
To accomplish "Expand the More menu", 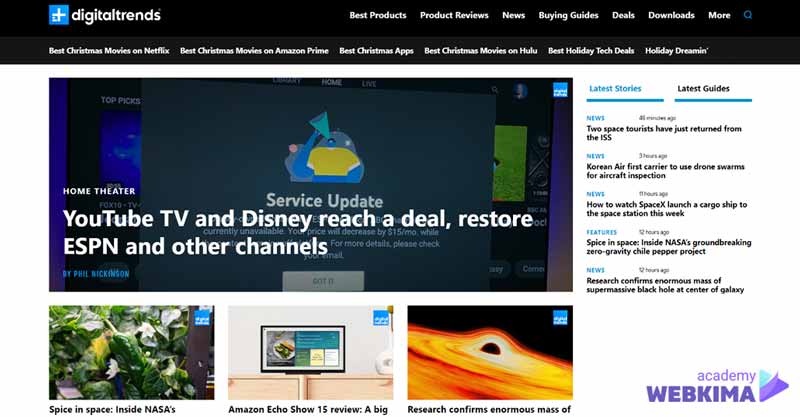I will pos(719,15).
